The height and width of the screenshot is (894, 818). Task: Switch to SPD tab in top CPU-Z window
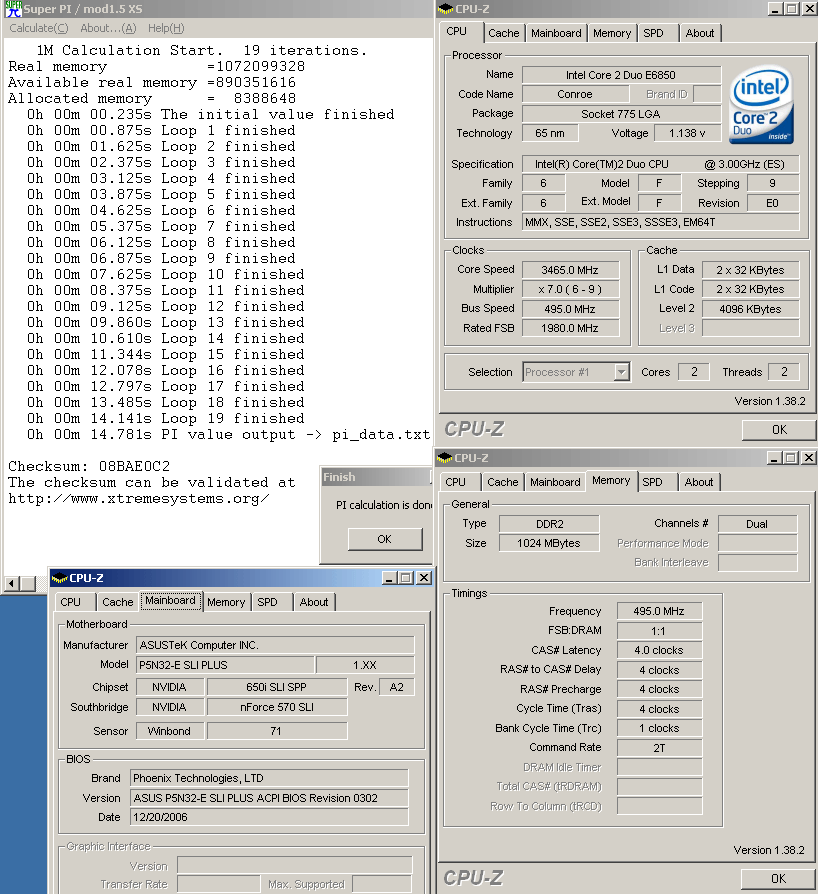653,33
